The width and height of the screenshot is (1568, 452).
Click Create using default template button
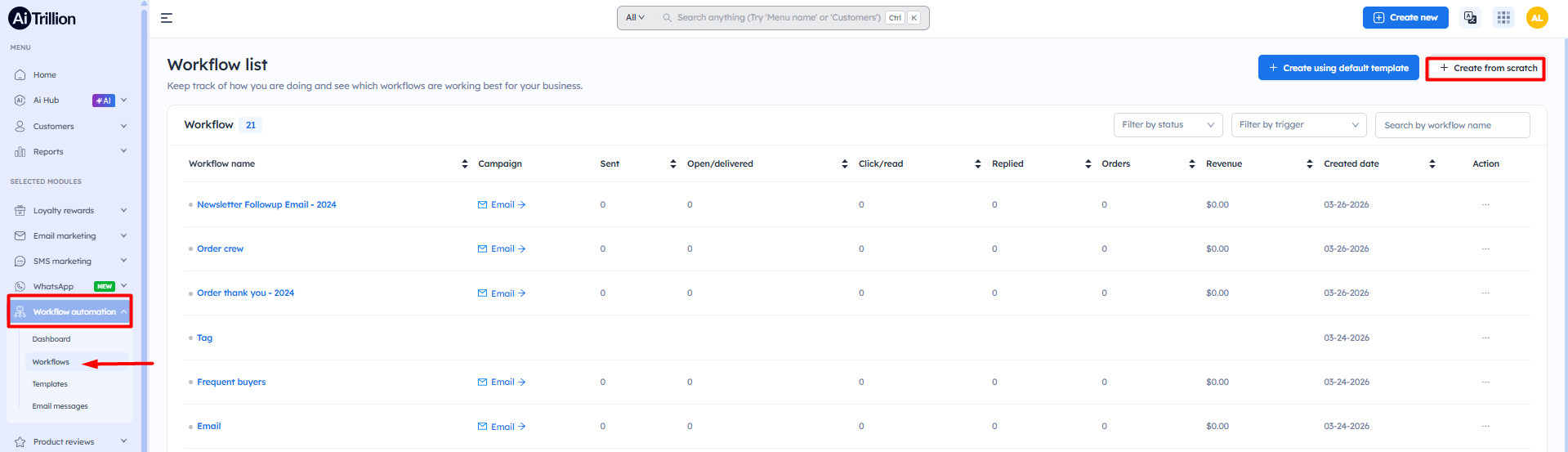(1338, 69)
